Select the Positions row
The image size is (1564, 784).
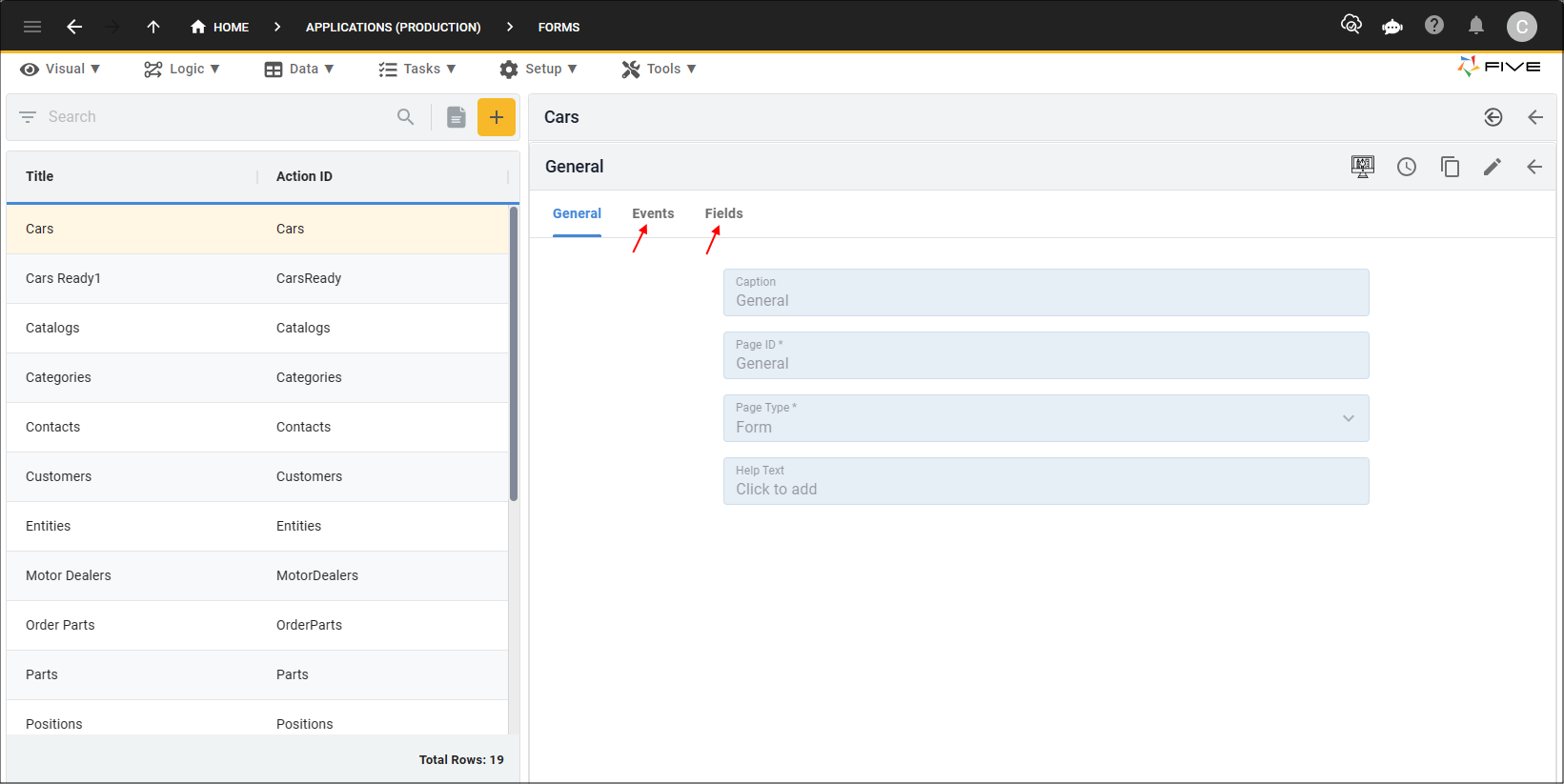257,719
